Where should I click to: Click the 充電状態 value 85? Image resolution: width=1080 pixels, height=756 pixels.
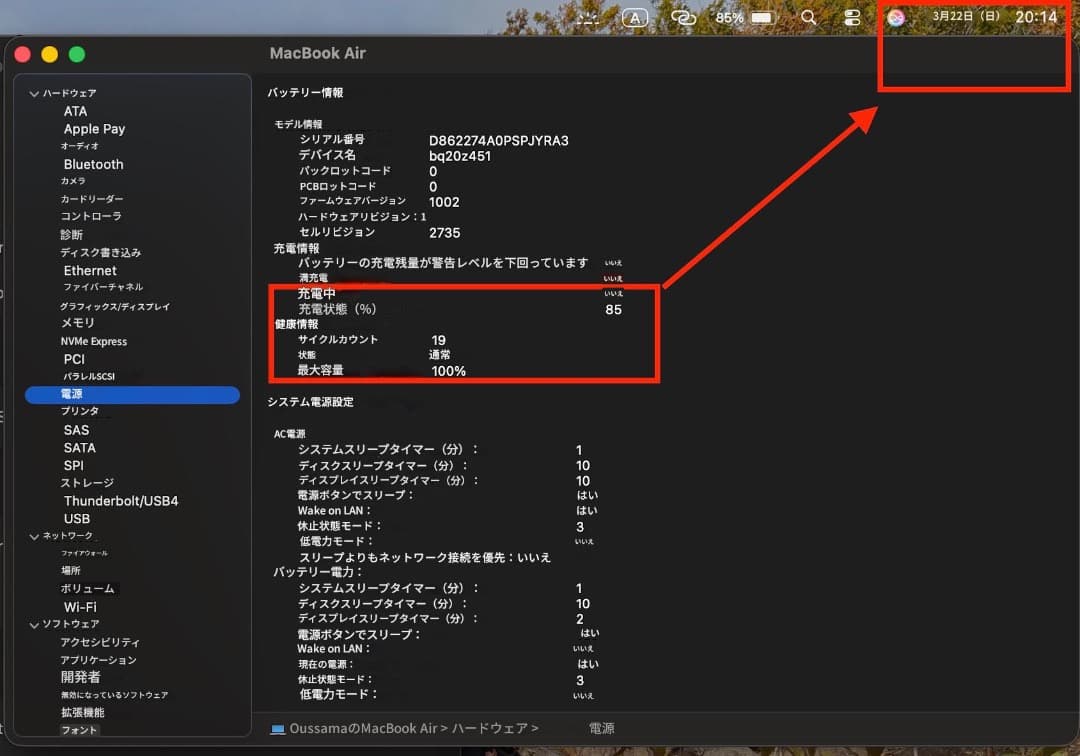point(613,310)
